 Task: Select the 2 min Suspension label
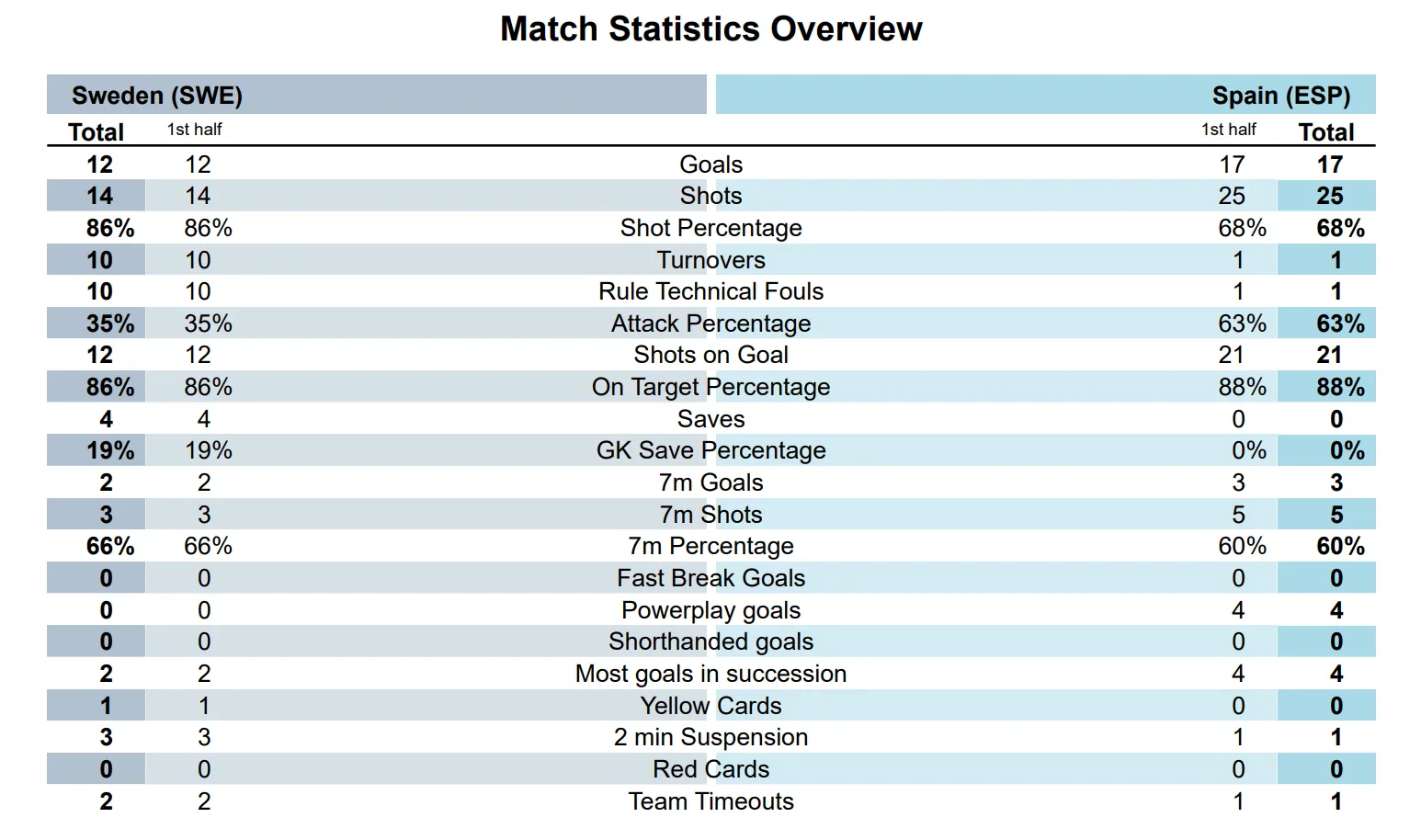click(x=710, y=737)
